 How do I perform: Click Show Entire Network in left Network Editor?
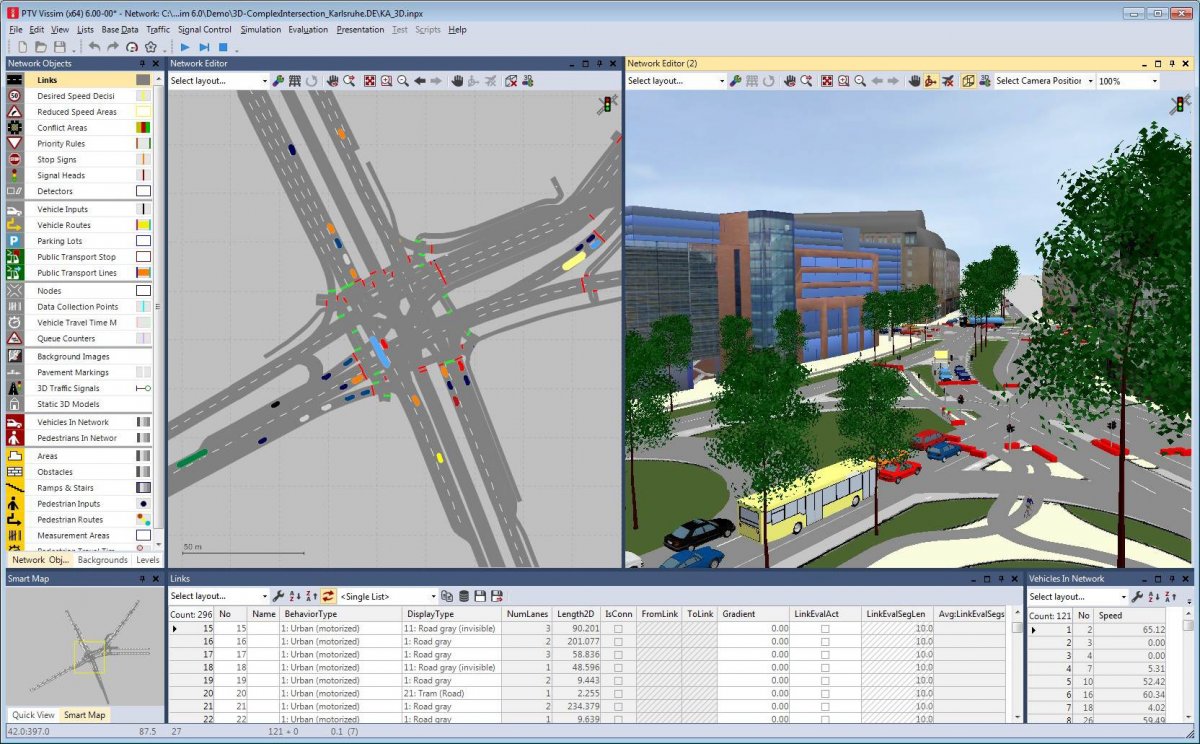pos(369,81)
